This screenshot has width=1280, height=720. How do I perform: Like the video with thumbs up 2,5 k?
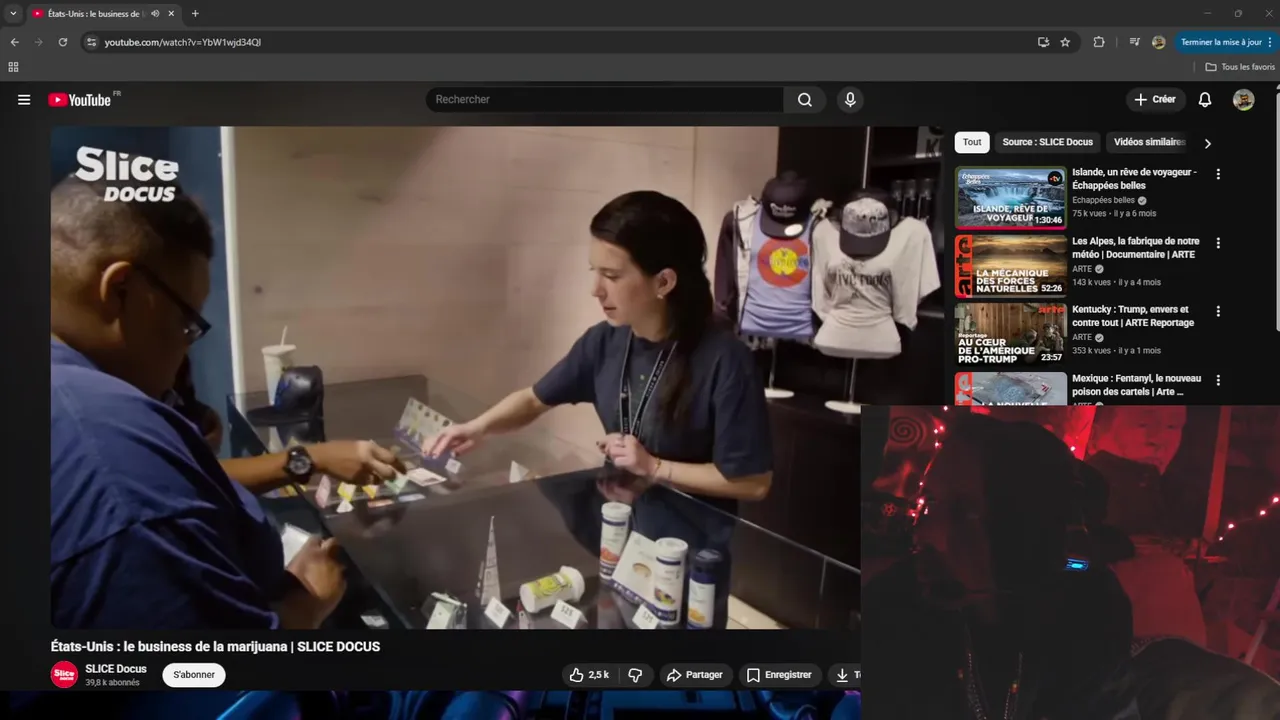click(x=589, y=675)
